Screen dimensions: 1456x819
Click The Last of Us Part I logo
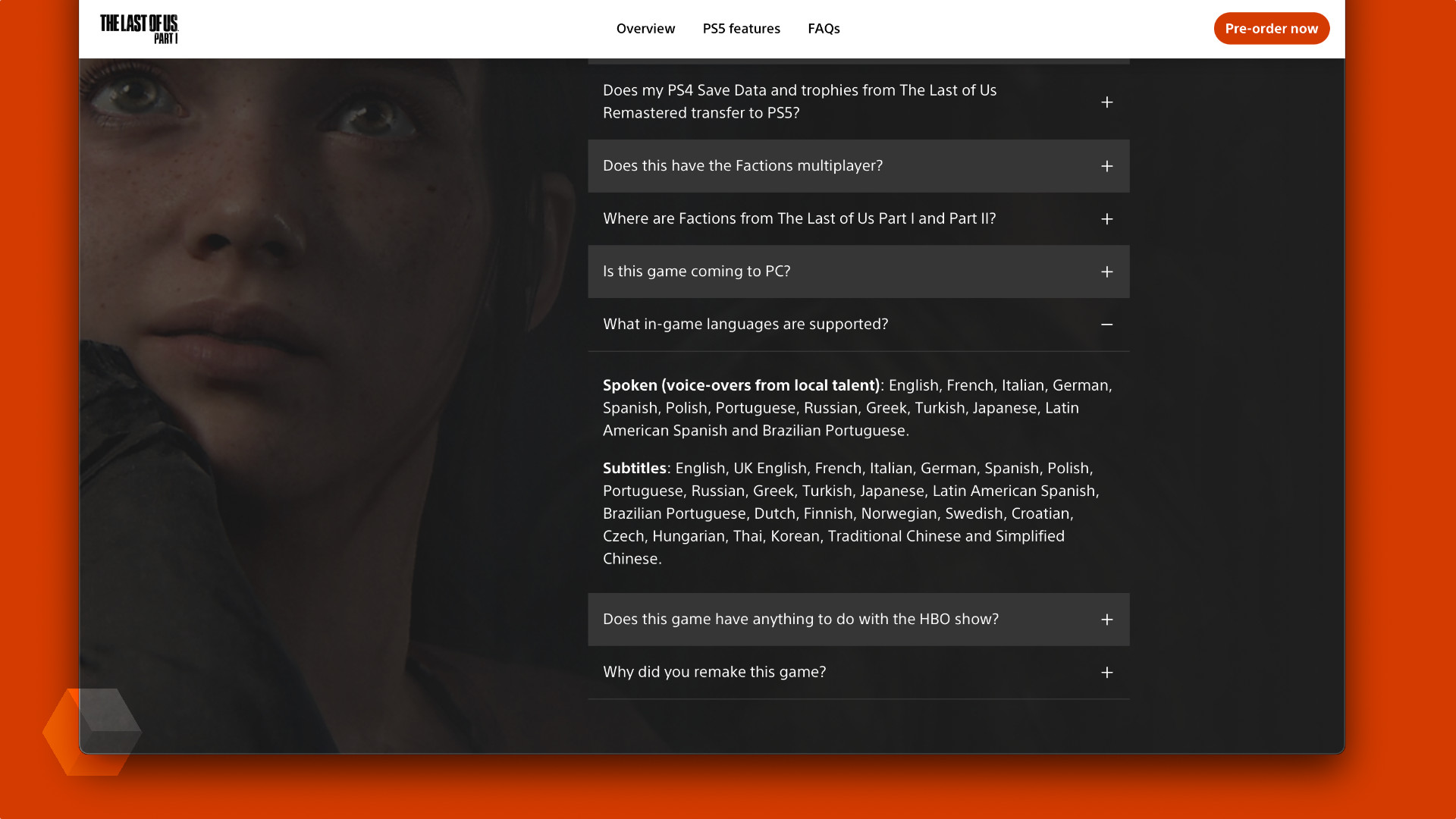pyautogui.click(x=140, y=29)
